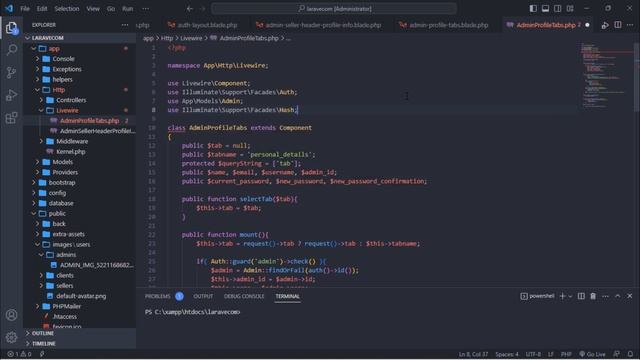
Task: Collapse the LARAVECOM root folder
Action: [x=80, y=38]
